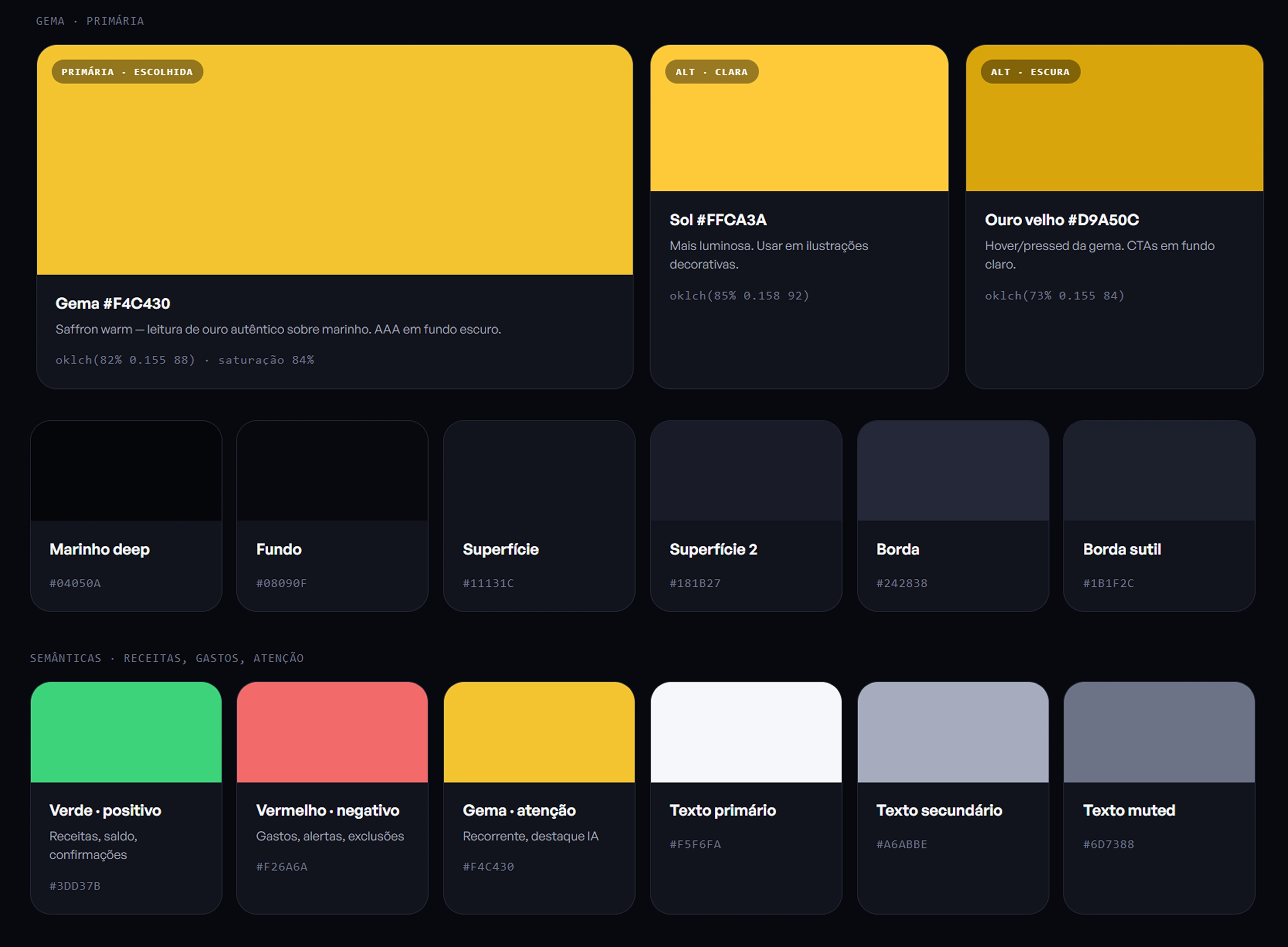Screen dimensions: 1288x947
Task: Click the hex code '#08090F'
Action: (282, 583)
